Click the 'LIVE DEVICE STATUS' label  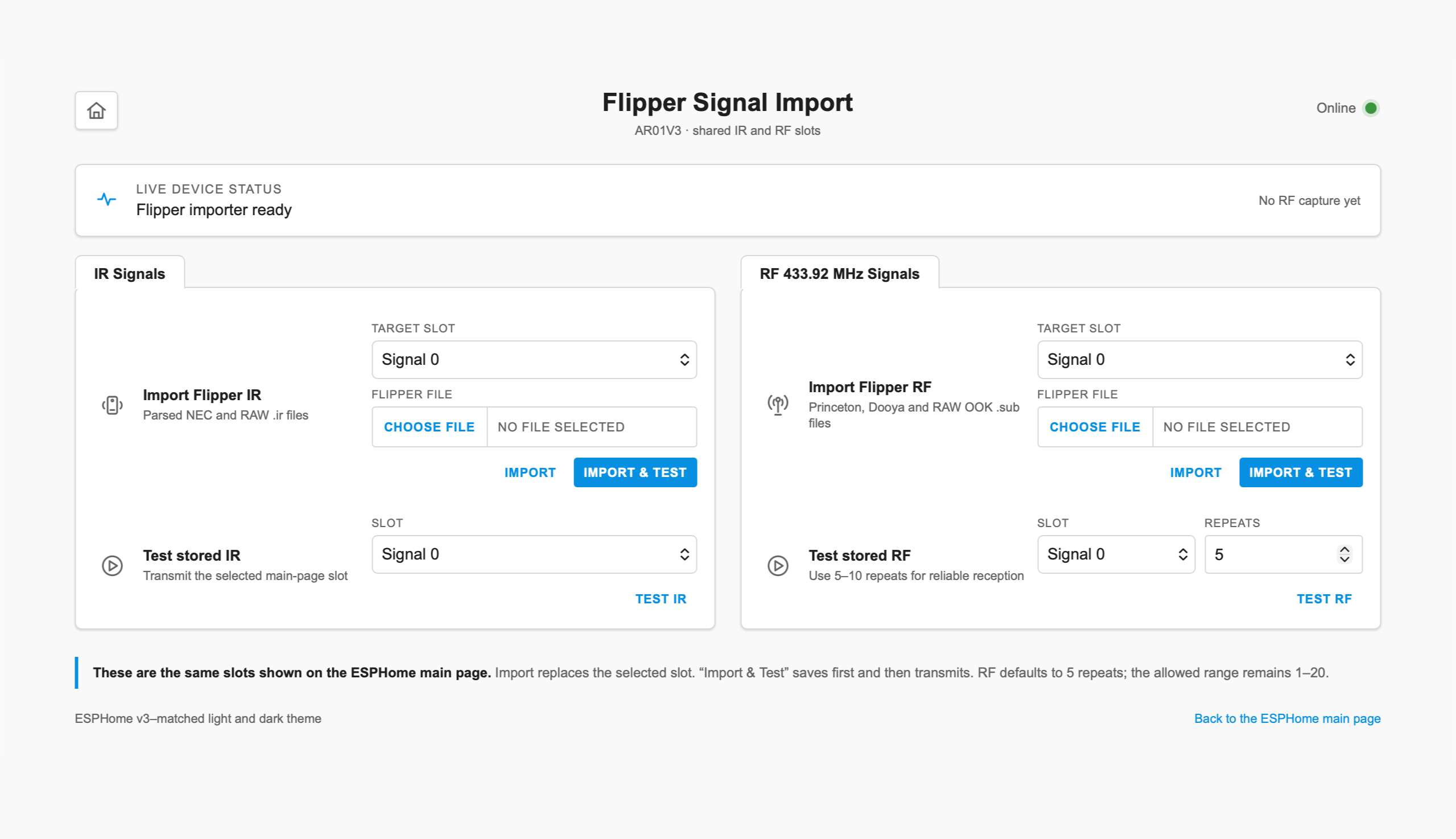coord(208,189)
